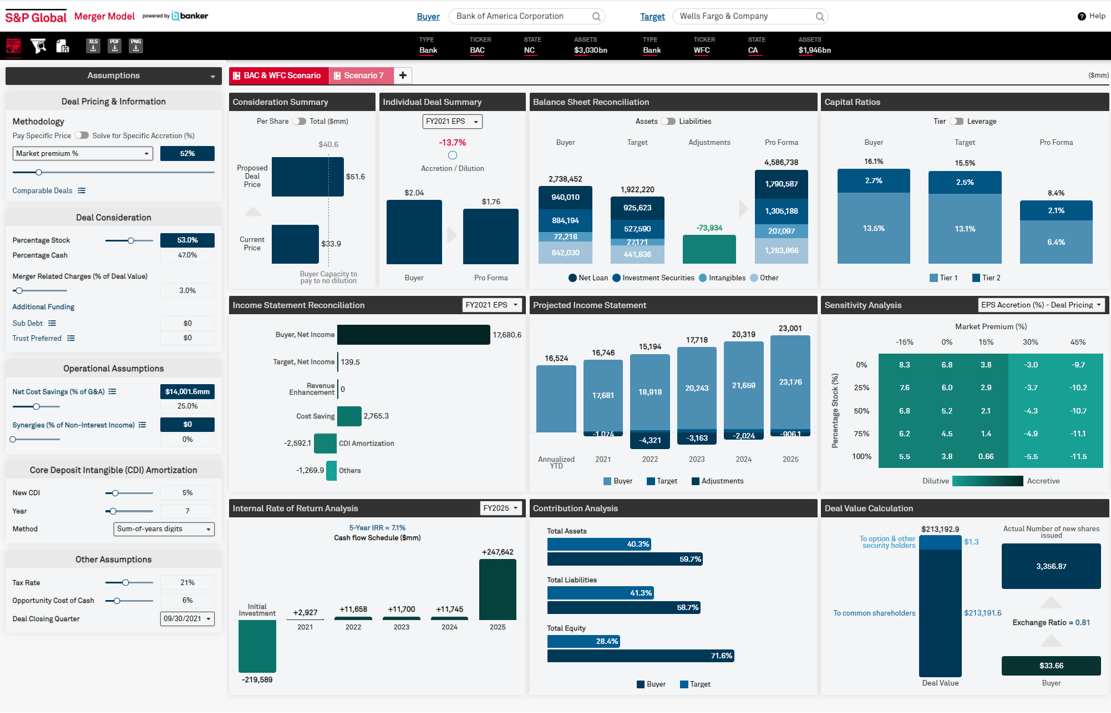Switch to the BAC & WFC Scenario tab
This screenshot has height=713, width=1111.
point(278,75)
